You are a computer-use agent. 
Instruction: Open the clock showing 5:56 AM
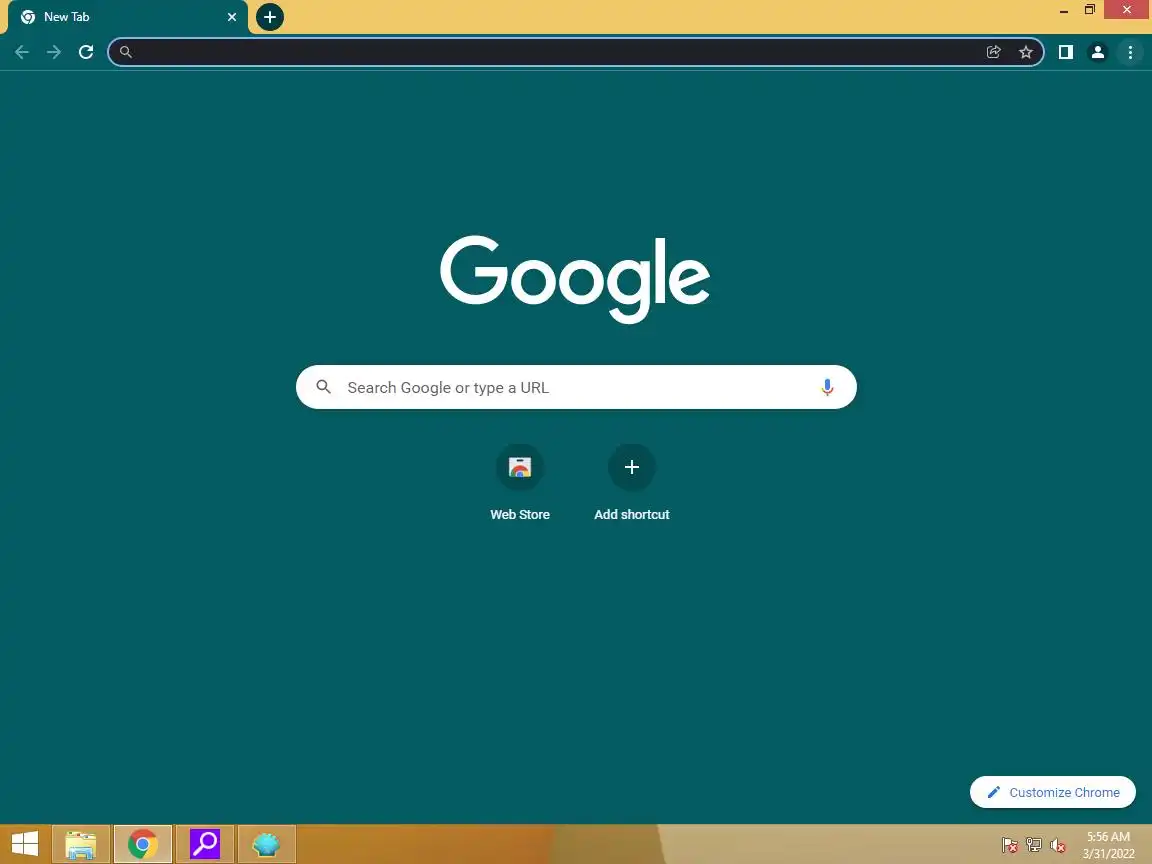1108,845
